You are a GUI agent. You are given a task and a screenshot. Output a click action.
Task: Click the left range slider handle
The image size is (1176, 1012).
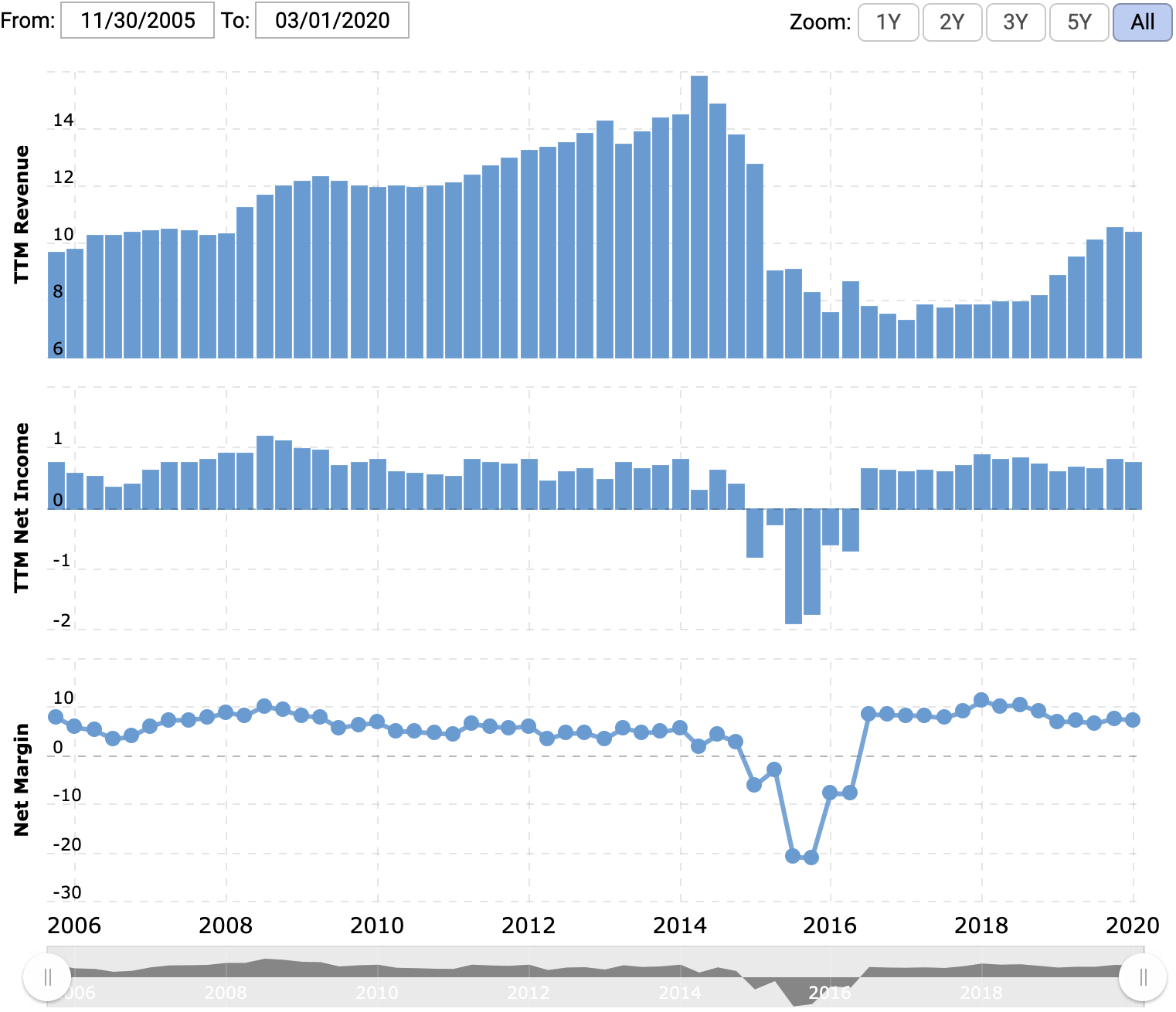(48, 977)
